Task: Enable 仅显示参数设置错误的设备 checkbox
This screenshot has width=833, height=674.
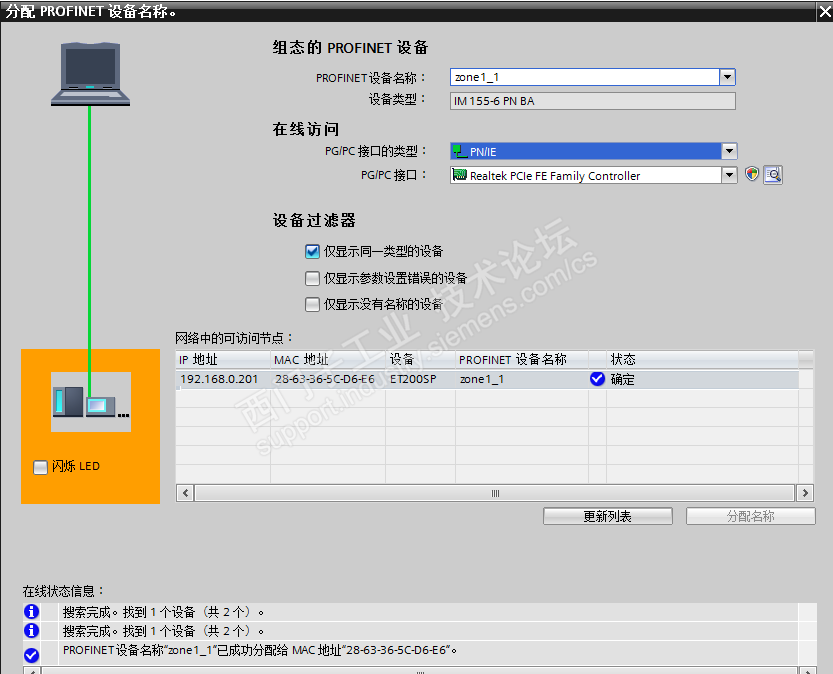Action: (312, 278)
